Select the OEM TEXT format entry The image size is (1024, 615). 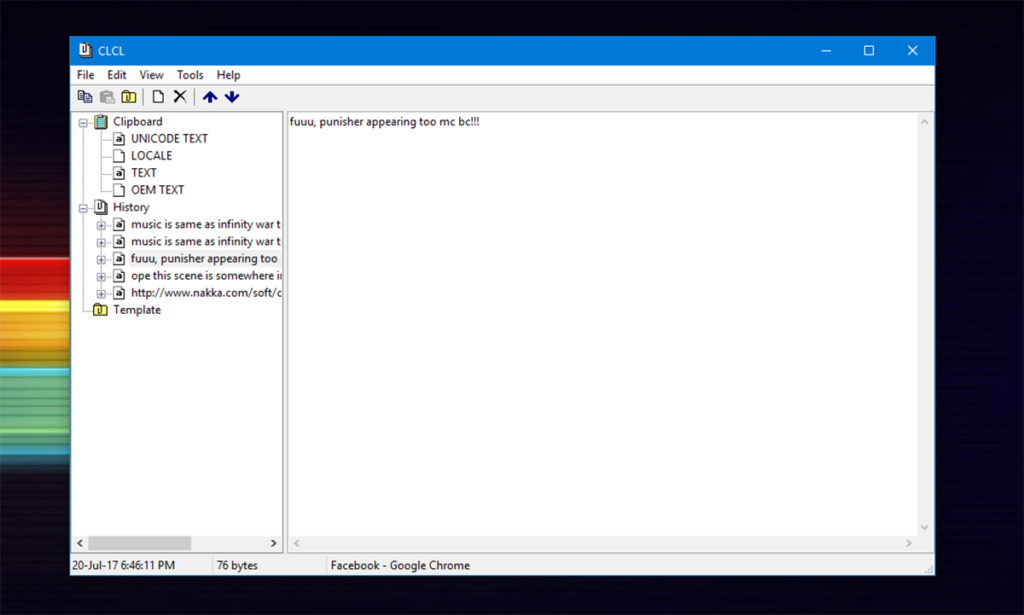click(155, 189)
